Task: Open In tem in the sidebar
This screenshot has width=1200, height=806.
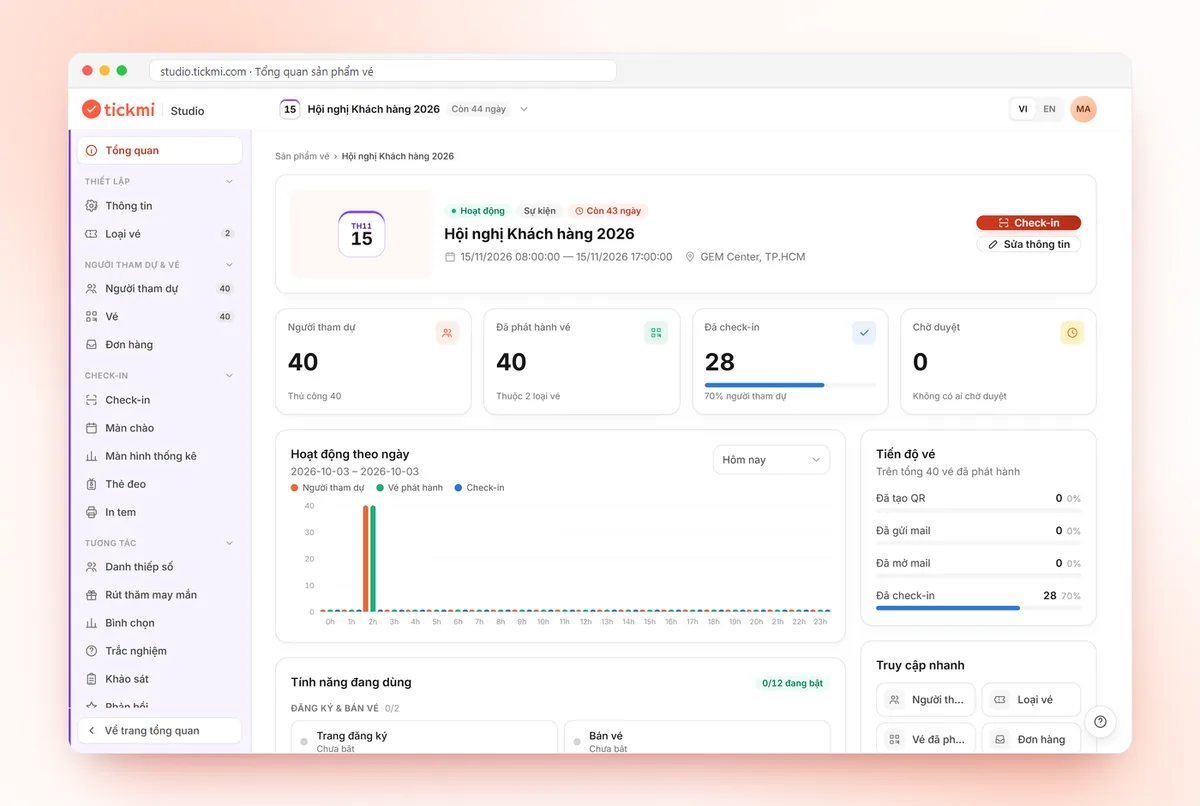Action: pos(160,512)
